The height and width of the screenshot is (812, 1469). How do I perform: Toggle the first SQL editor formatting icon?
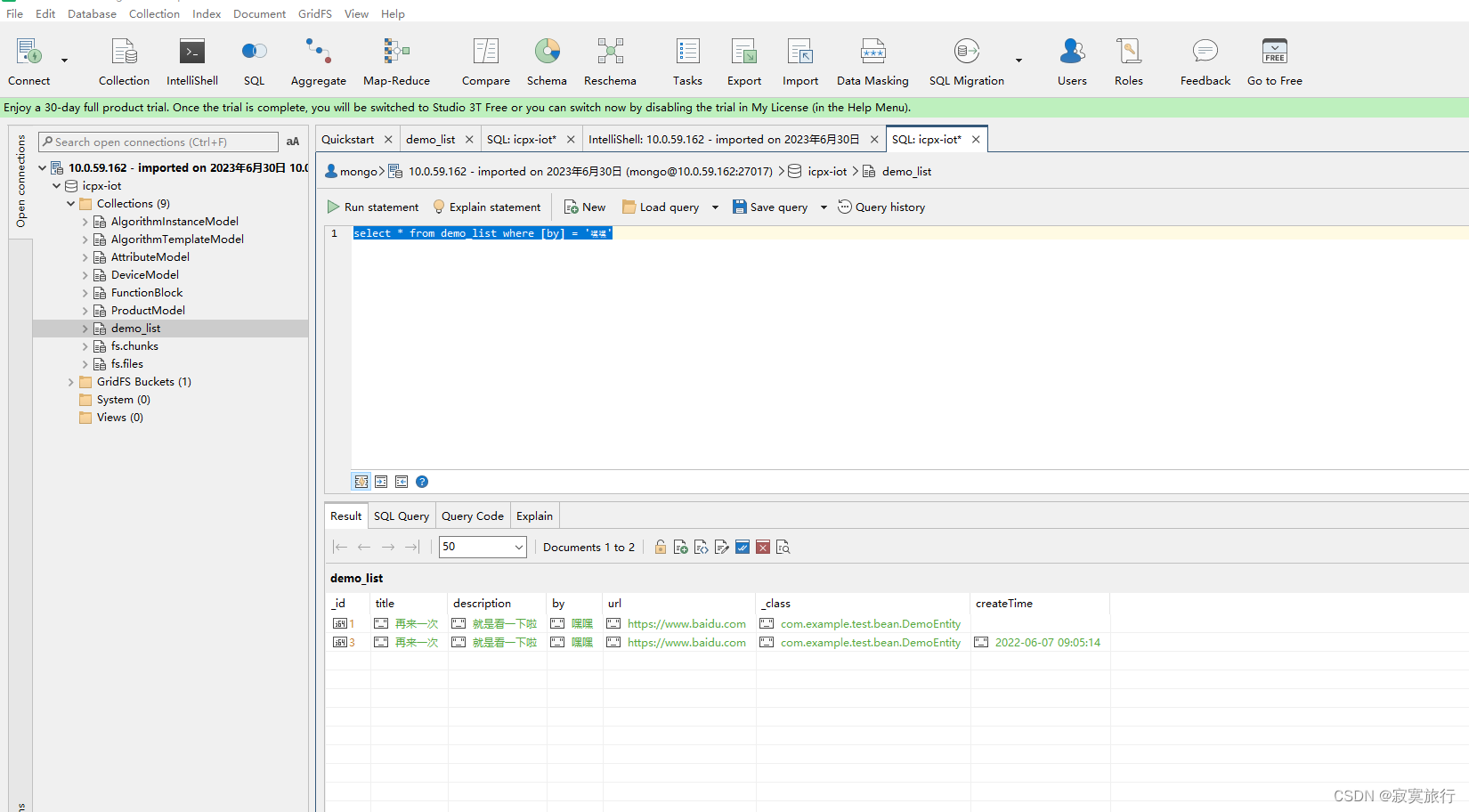pyautogui.click(x=361, y=482)
